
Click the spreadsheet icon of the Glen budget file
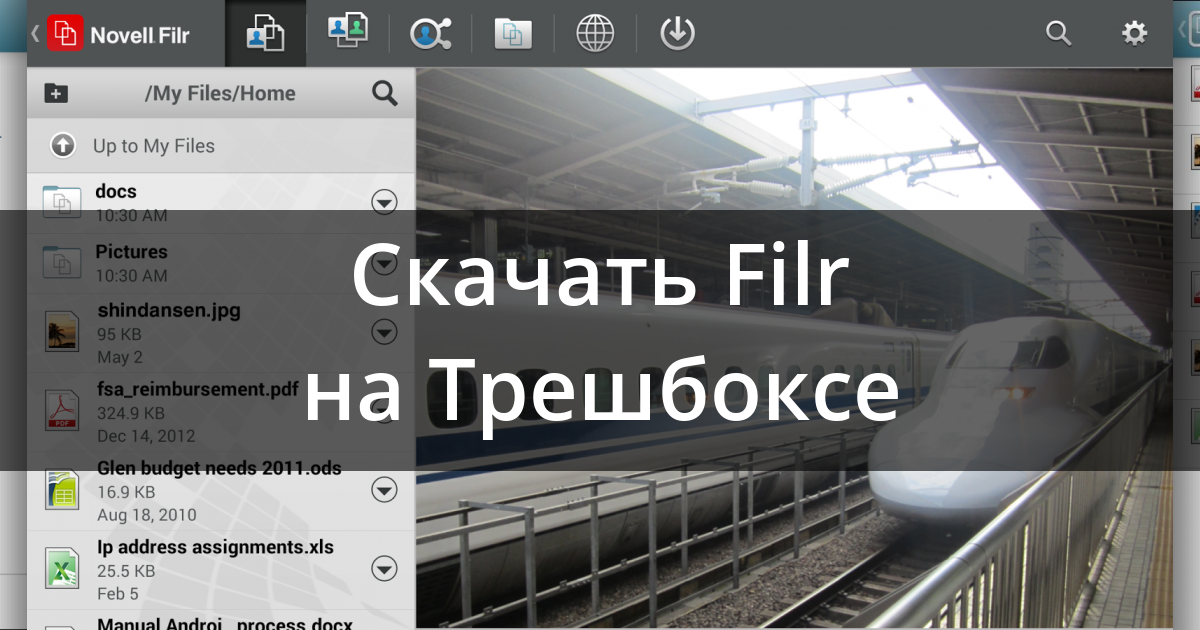62,490
